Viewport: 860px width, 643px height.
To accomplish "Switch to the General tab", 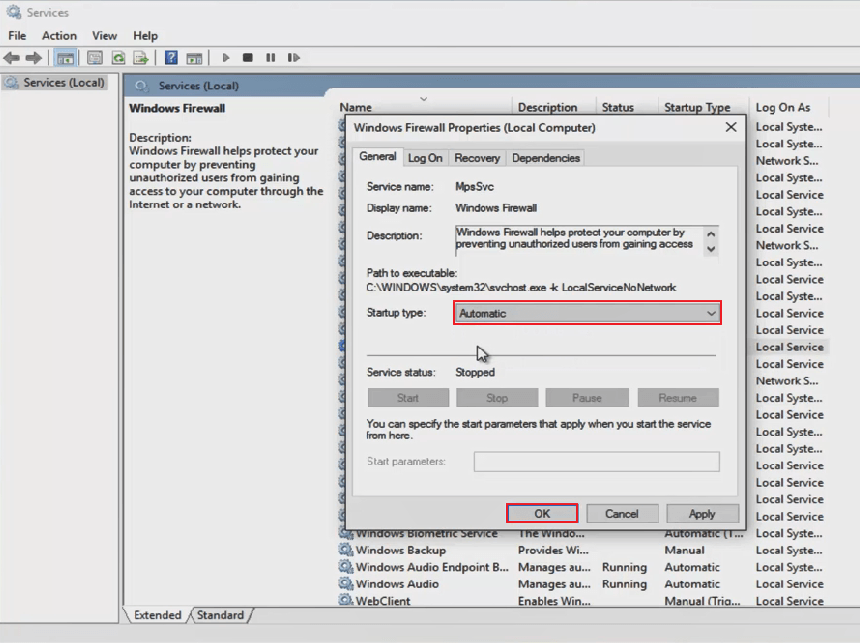I will (x=377, y=156).
